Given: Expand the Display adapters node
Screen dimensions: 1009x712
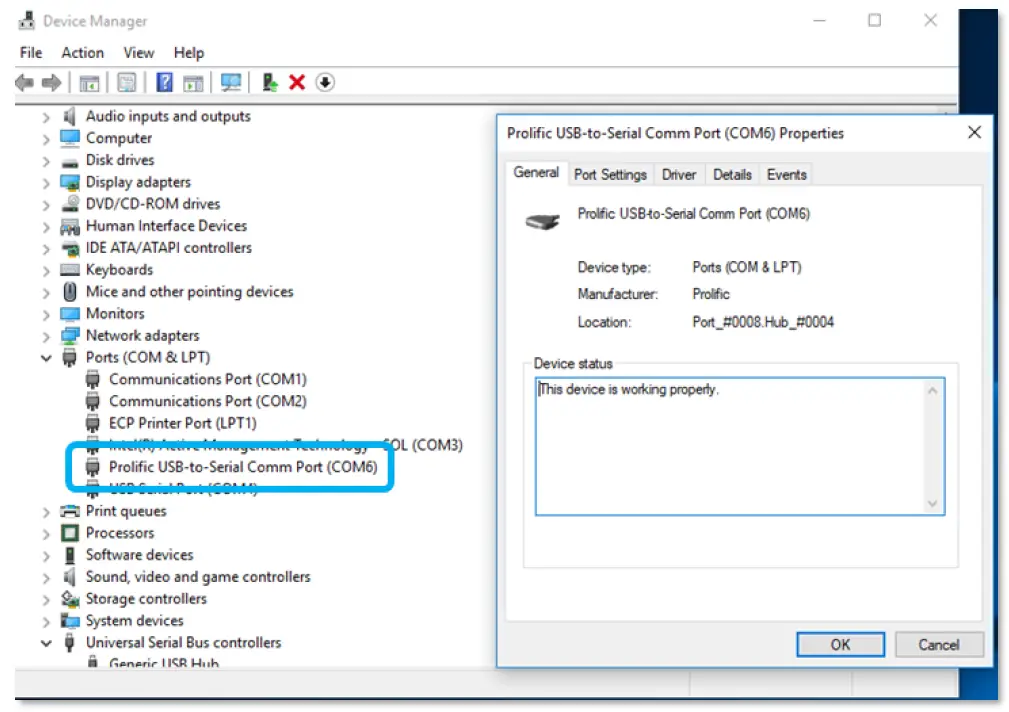Looking at the screenshot, I should (x=46, y=183).
